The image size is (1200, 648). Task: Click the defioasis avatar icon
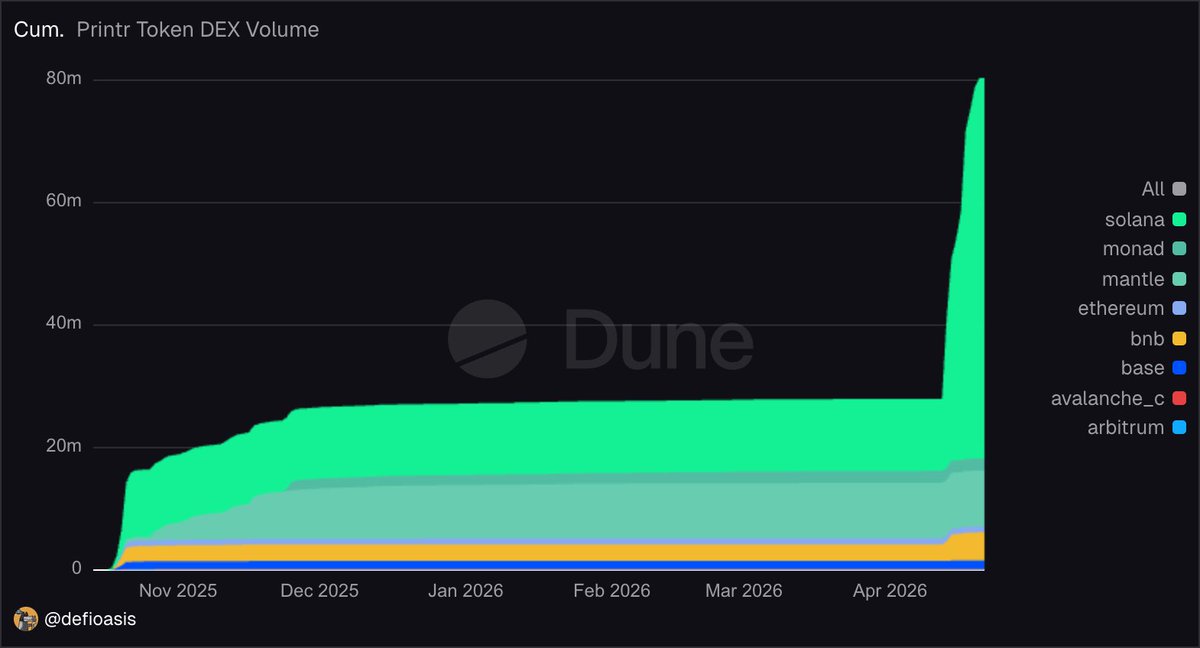click(x=25, y=619)
